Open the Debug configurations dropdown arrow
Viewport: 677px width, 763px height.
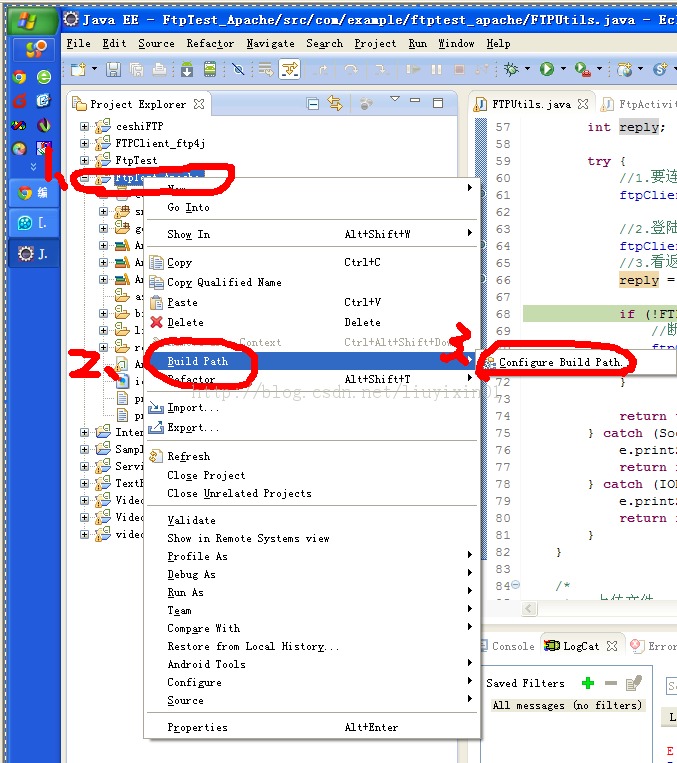click(x=527, y=69)
